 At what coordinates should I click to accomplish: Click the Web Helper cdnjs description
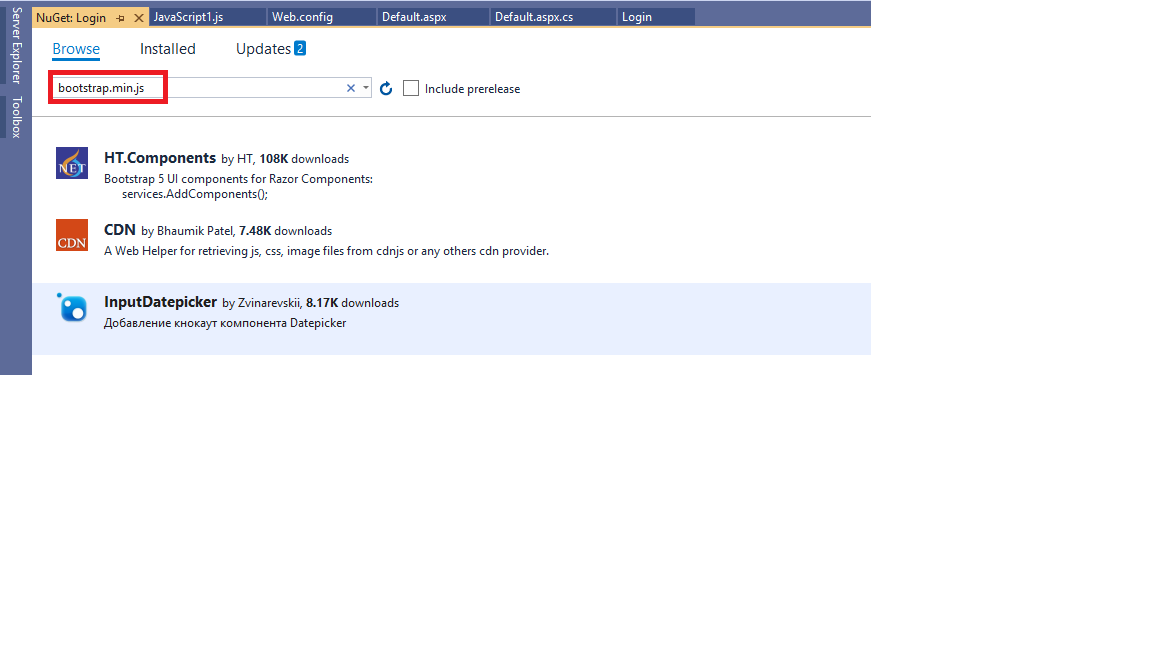coord(326,251)
